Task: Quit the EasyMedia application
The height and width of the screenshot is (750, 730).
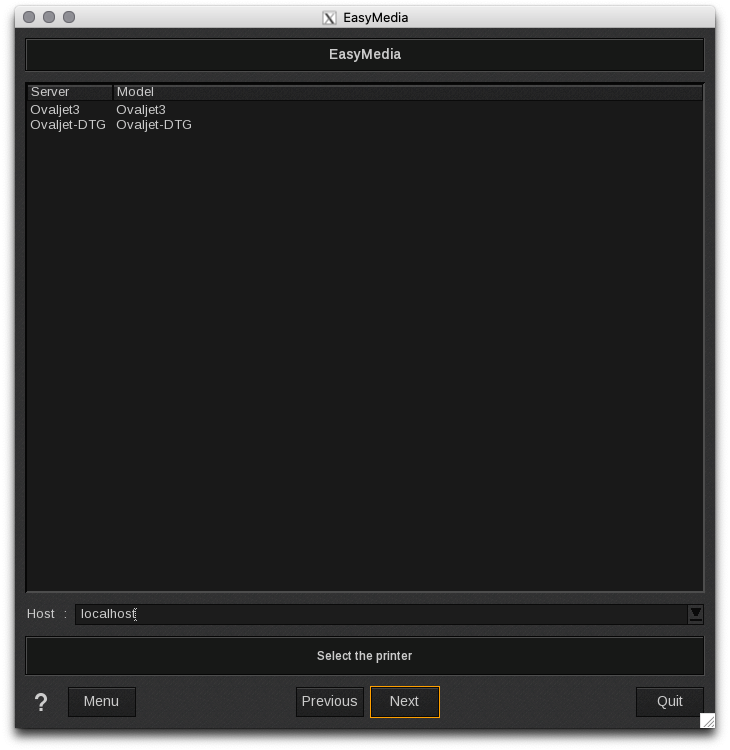Action: 669,702
